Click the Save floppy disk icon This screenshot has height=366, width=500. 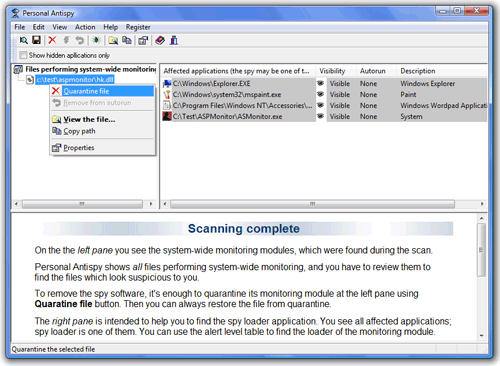36,40
